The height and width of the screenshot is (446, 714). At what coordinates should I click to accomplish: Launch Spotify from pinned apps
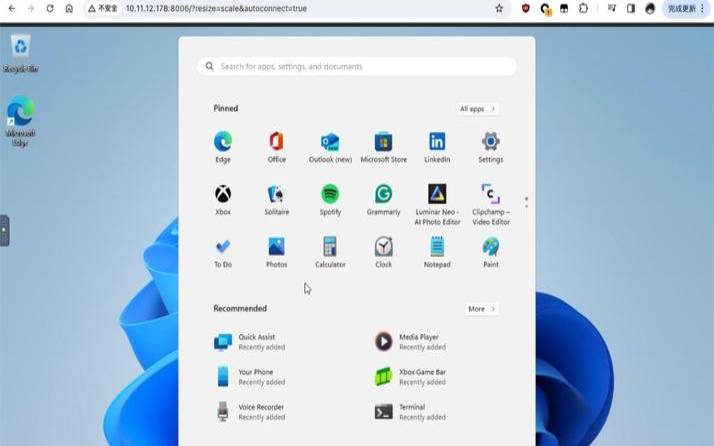coord(330,200)
